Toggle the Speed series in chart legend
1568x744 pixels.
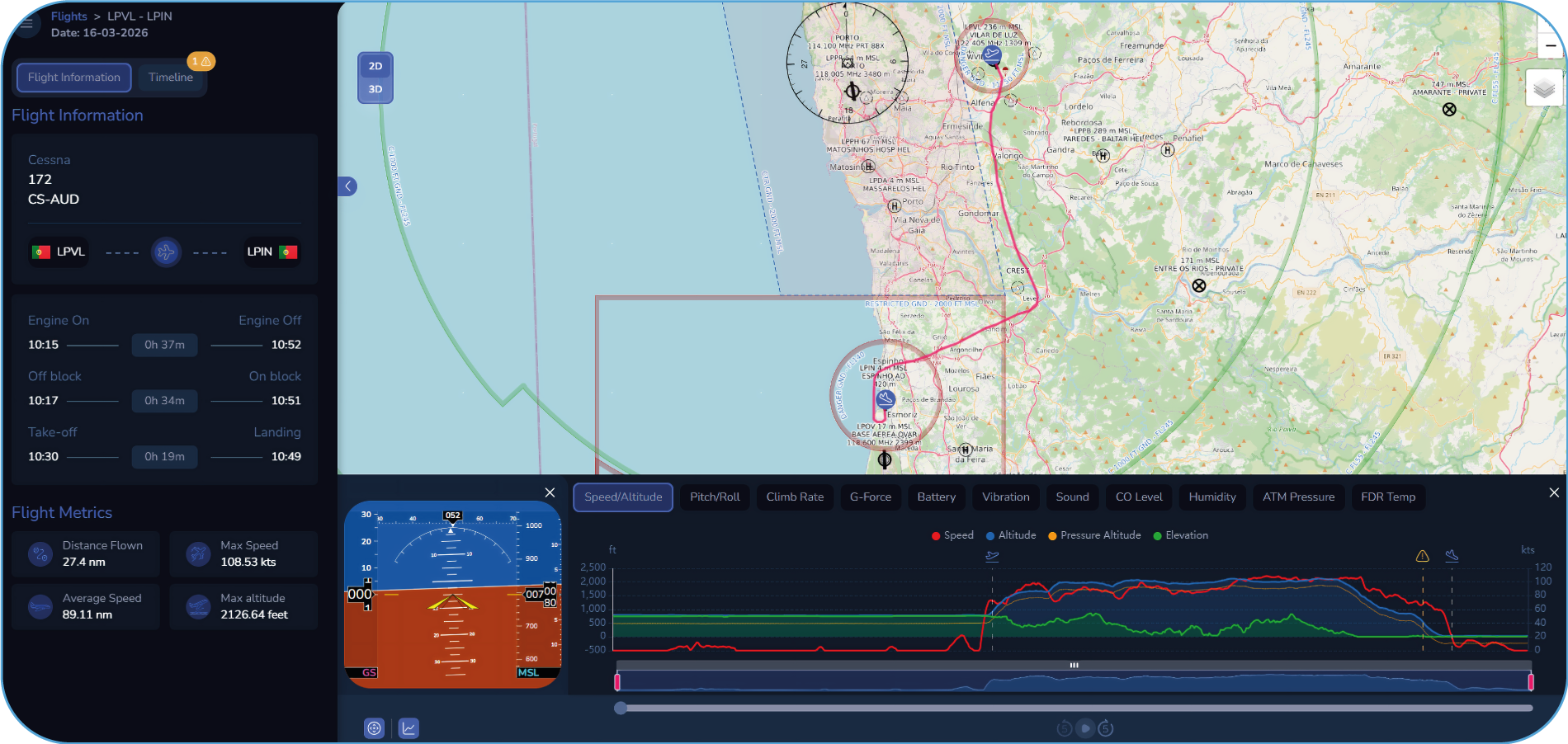pos(952,535)
